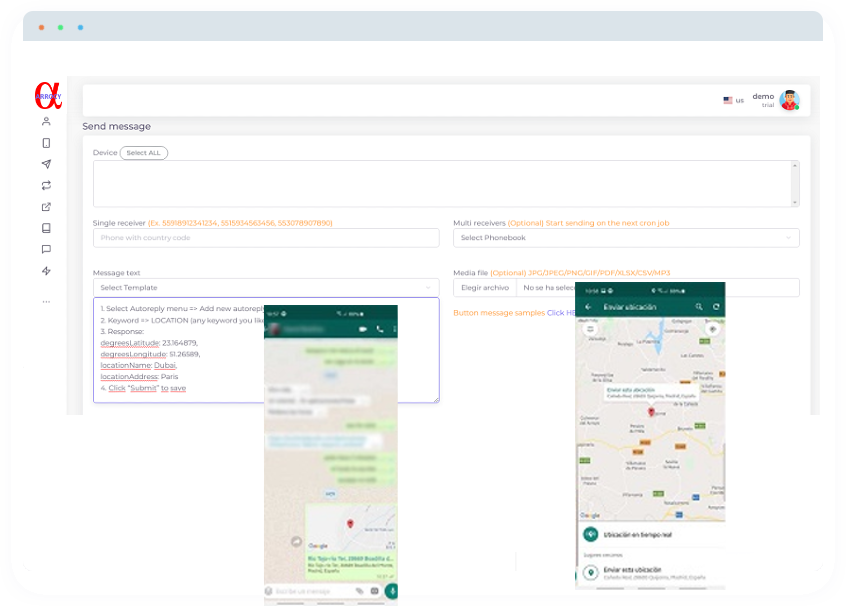
Task: Click the external link sidebar icon
Action: pyautogui.click(x=46, y=207)
